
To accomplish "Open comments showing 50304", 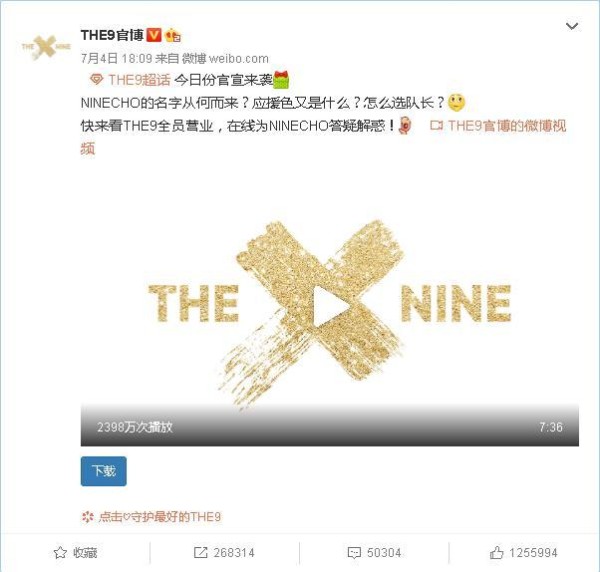I will pyautogui.click(x=374, y=552).
